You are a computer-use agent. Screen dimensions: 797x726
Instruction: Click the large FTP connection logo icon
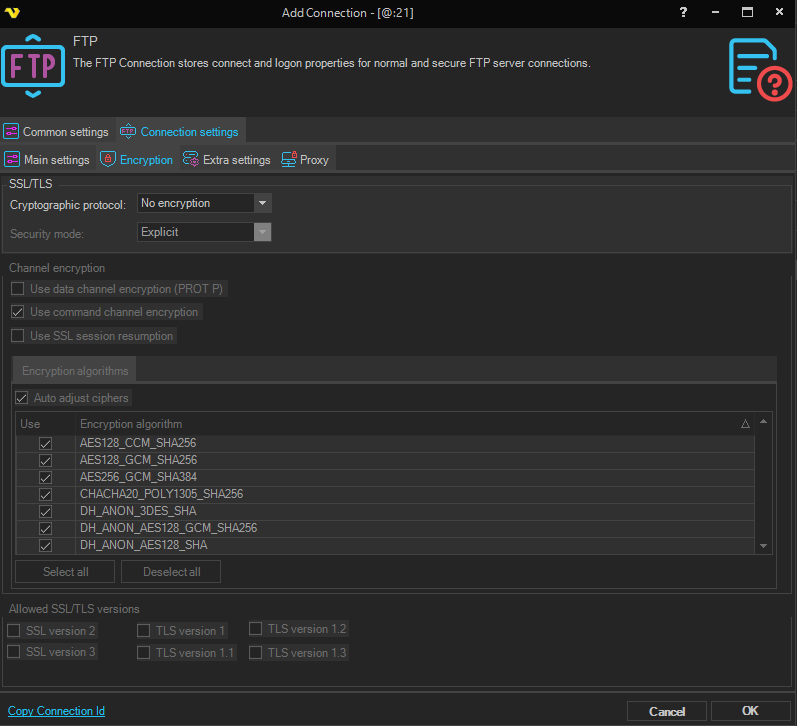33,66
